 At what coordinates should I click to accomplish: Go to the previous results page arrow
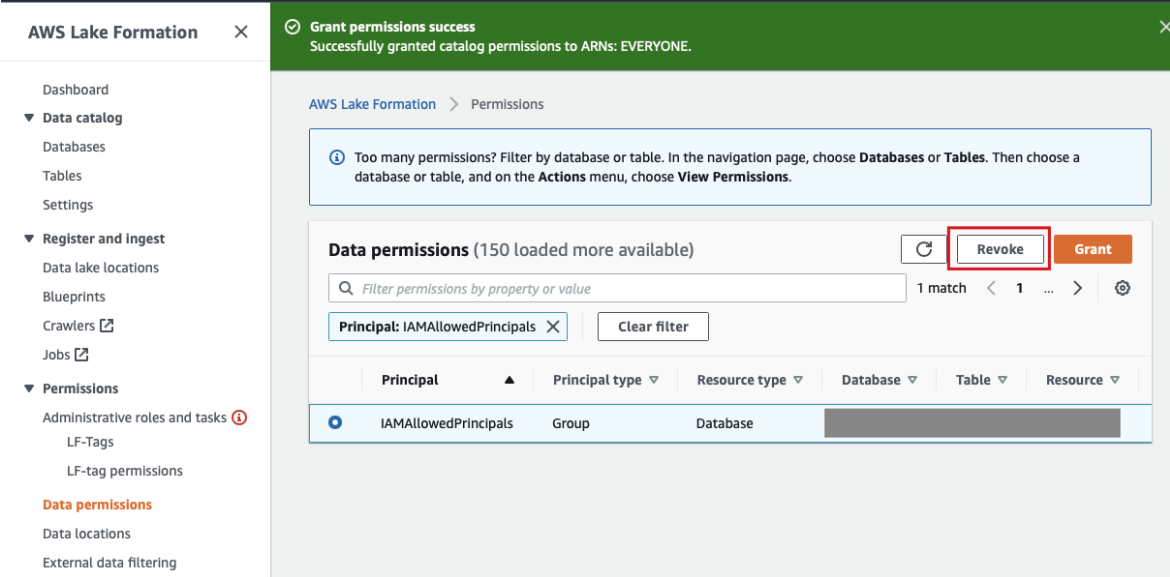tap(992, 288)
